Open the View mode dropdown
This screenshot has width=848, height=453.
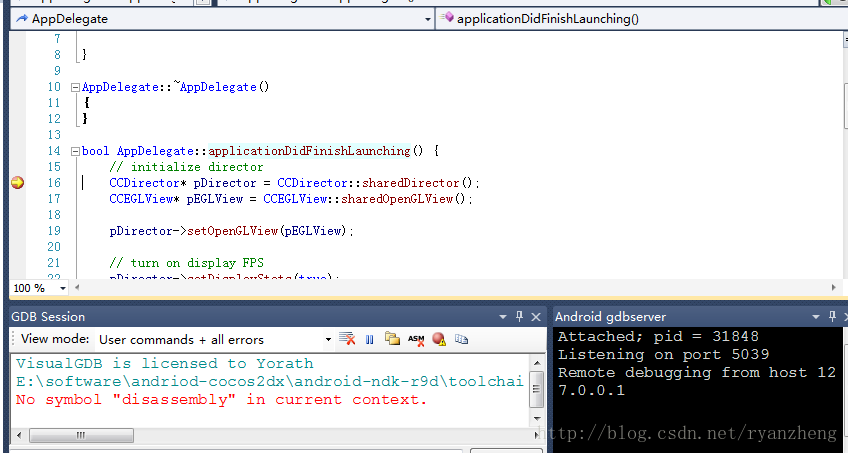click(x=328, y=340)
